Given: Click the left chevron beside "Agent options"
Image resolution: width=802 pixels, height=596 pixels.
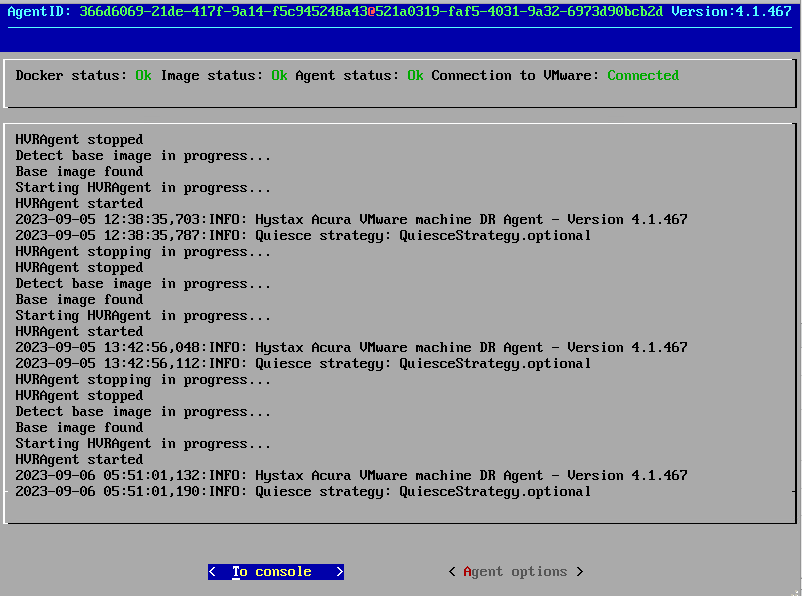Looking at the screenshot, I should (x=451, y=572).
